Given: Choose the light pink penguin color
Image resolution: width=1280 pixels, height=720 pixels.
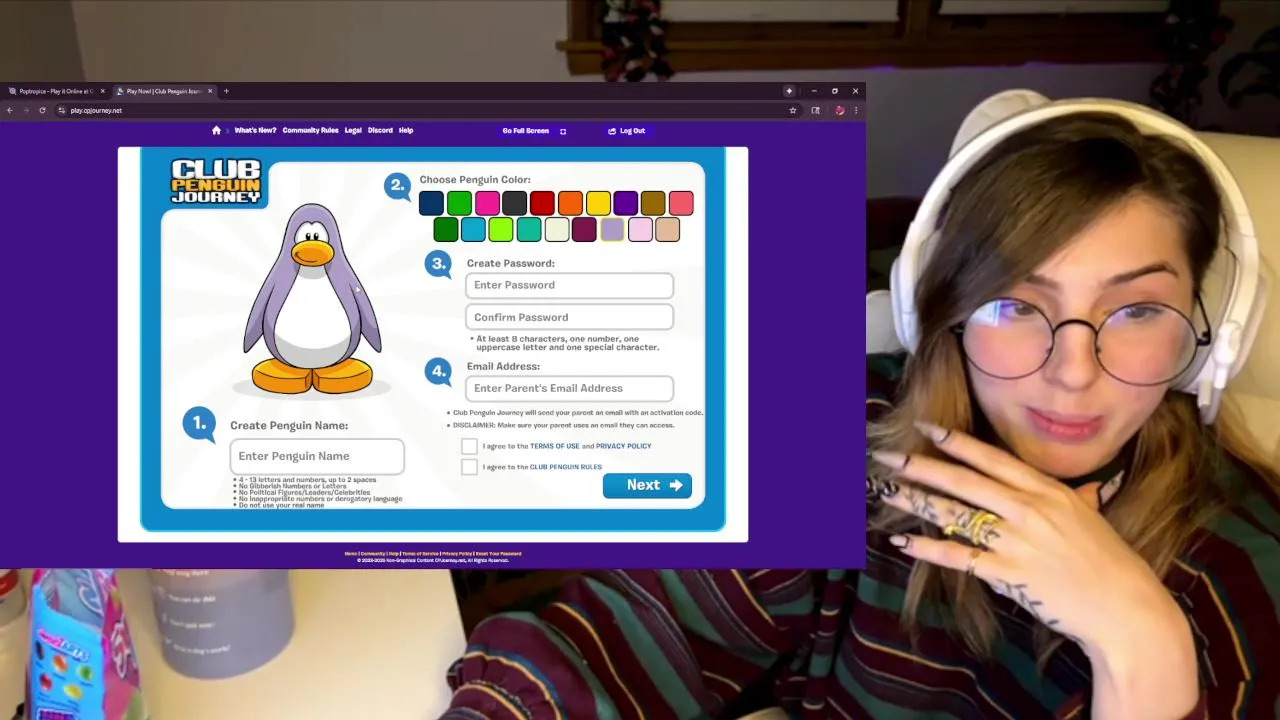Looking at the screenshot, I should [640, 230].
